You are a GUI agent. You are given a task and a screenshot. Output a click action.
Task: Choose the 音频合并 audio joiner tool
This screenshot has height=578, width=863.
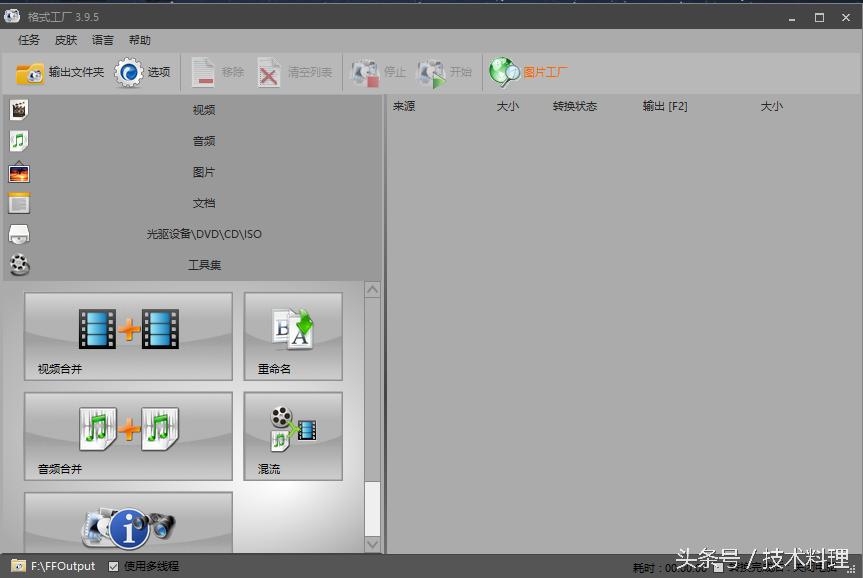[128, 436]
